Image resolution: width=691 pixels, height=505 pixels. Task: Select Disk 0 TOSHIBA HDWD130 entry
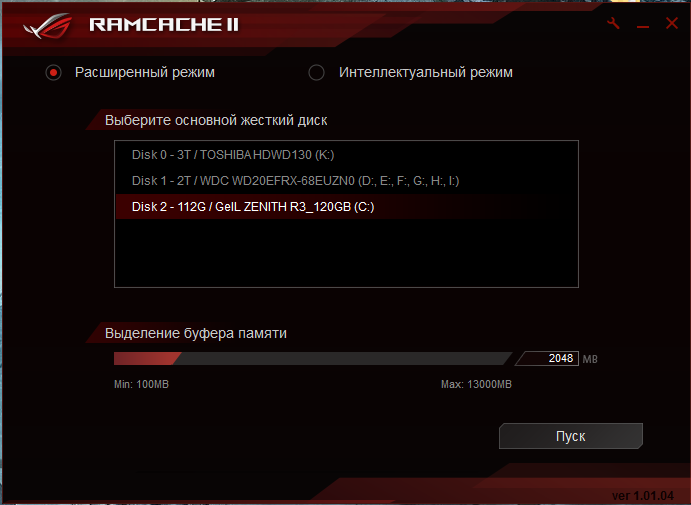346,155
